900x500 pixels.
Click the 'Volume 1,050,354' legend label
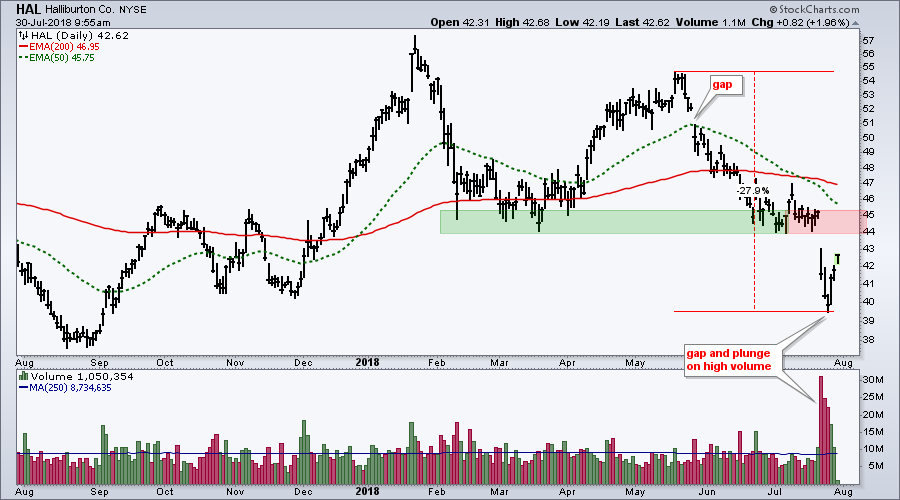point(82,377)
